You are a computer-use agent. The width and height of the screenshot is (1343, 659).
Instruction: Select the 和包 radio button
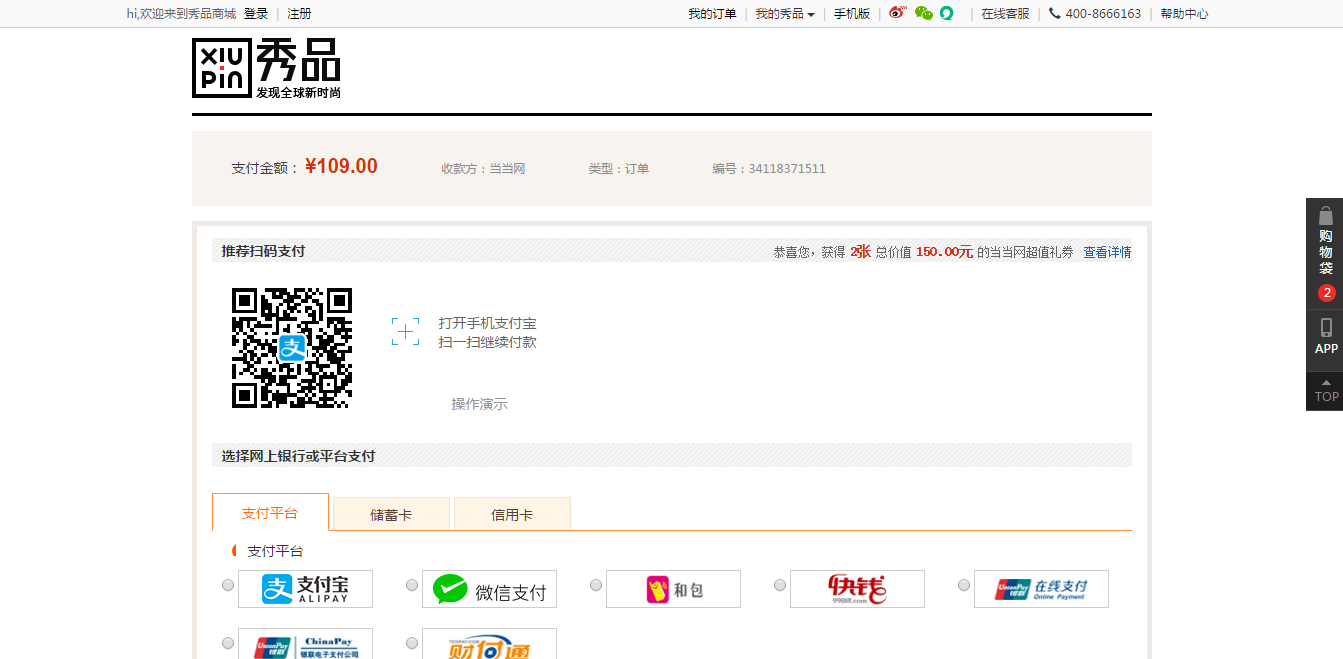click(x=596, y=585)
